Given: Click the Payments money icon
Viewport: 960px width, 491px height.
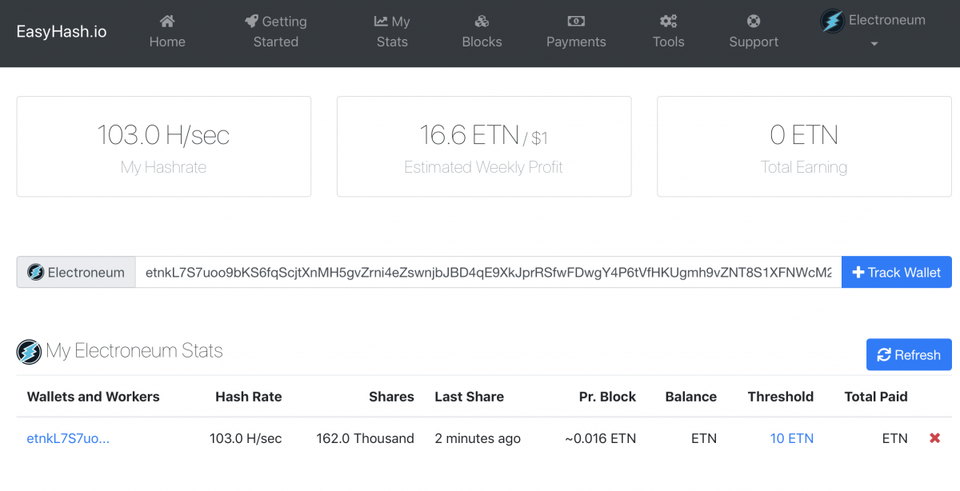Looking at the screenshot, I should click(576, 21).
